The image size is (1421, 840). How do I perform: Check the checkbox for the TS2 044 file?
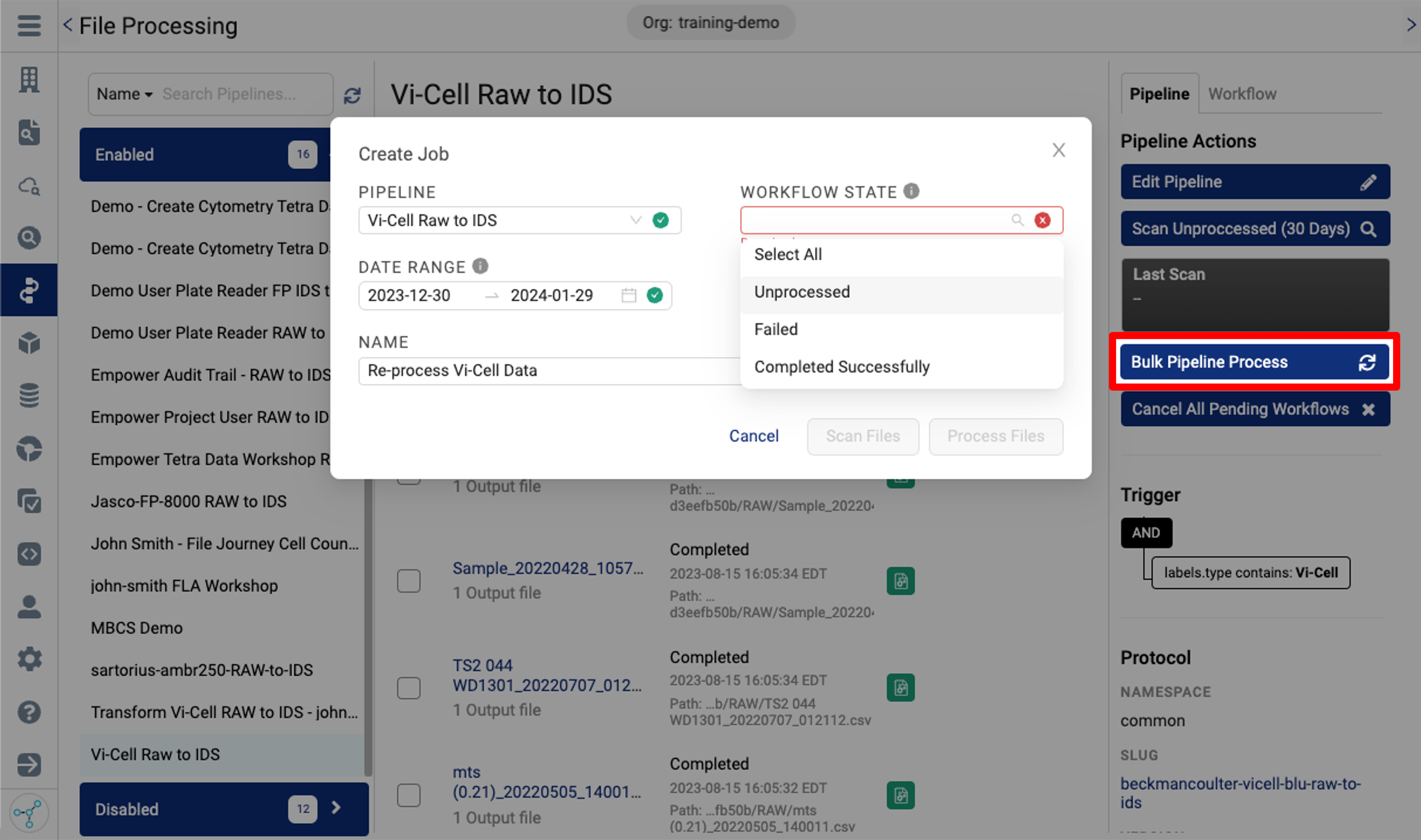(409, 688)
